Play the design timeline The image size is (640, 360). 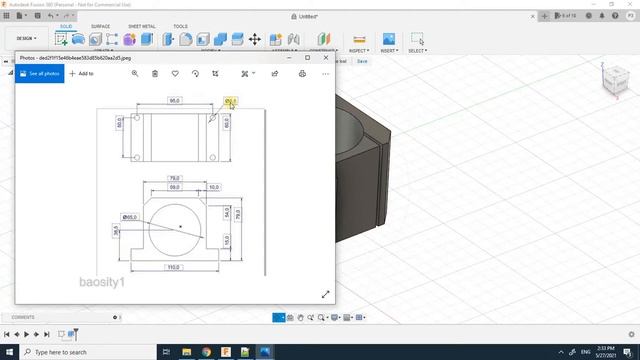point(27,334)
